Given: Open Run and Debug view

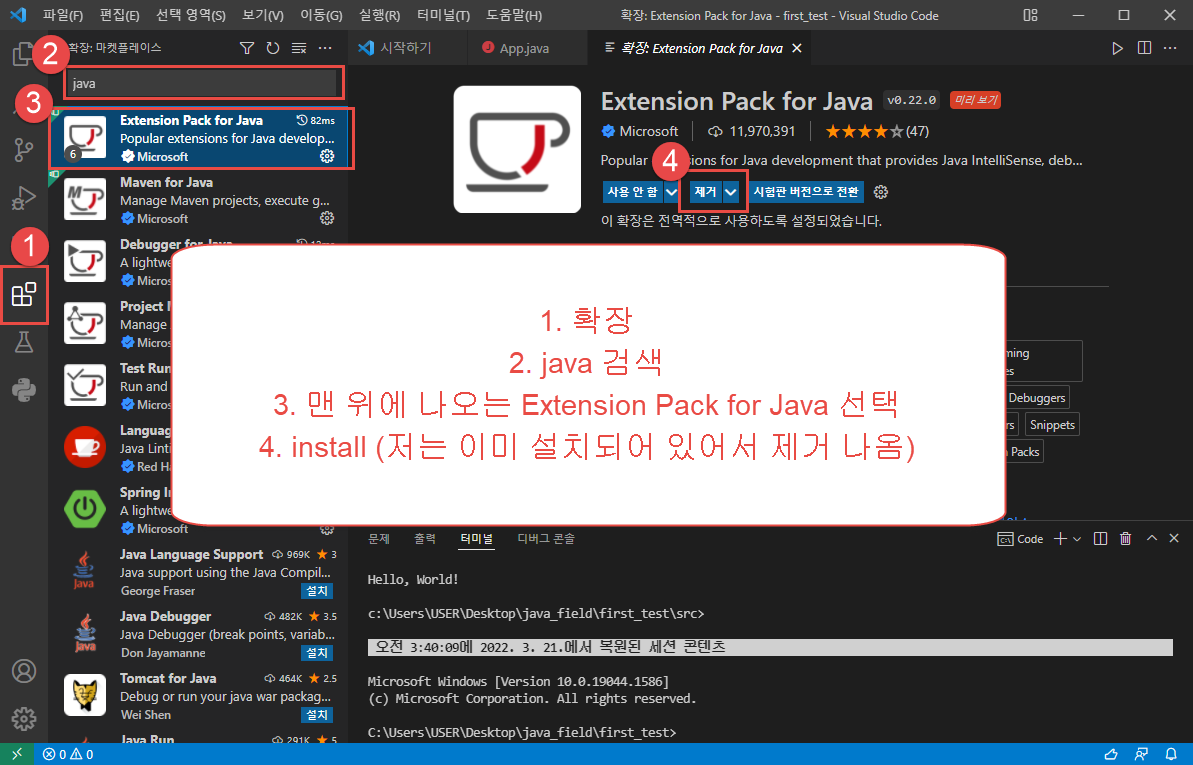Looking at the screenshot, I should pos(24,198).
